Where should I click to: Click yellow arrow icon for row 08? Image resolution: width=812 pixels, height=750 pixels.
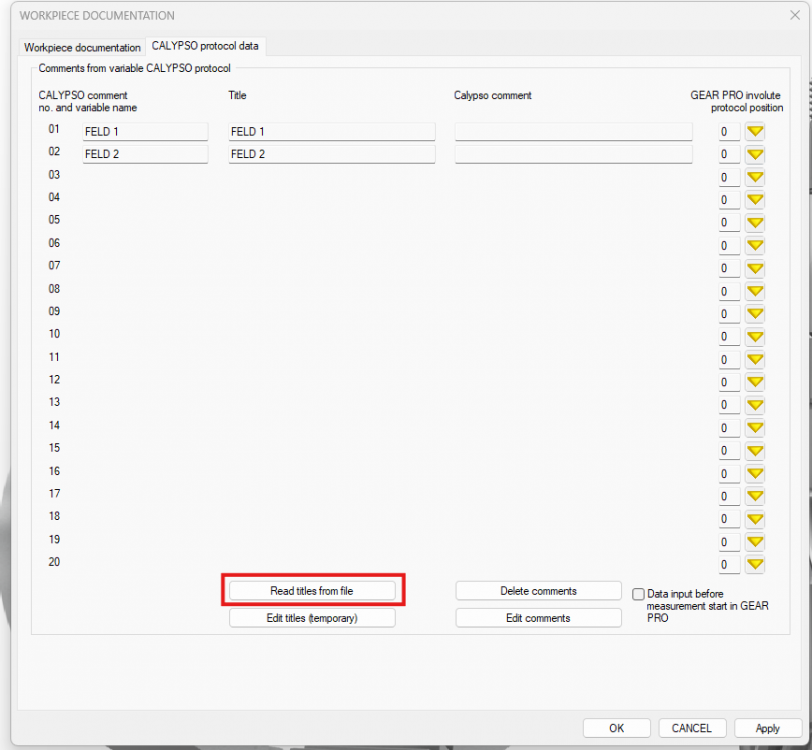coord(755,291)
